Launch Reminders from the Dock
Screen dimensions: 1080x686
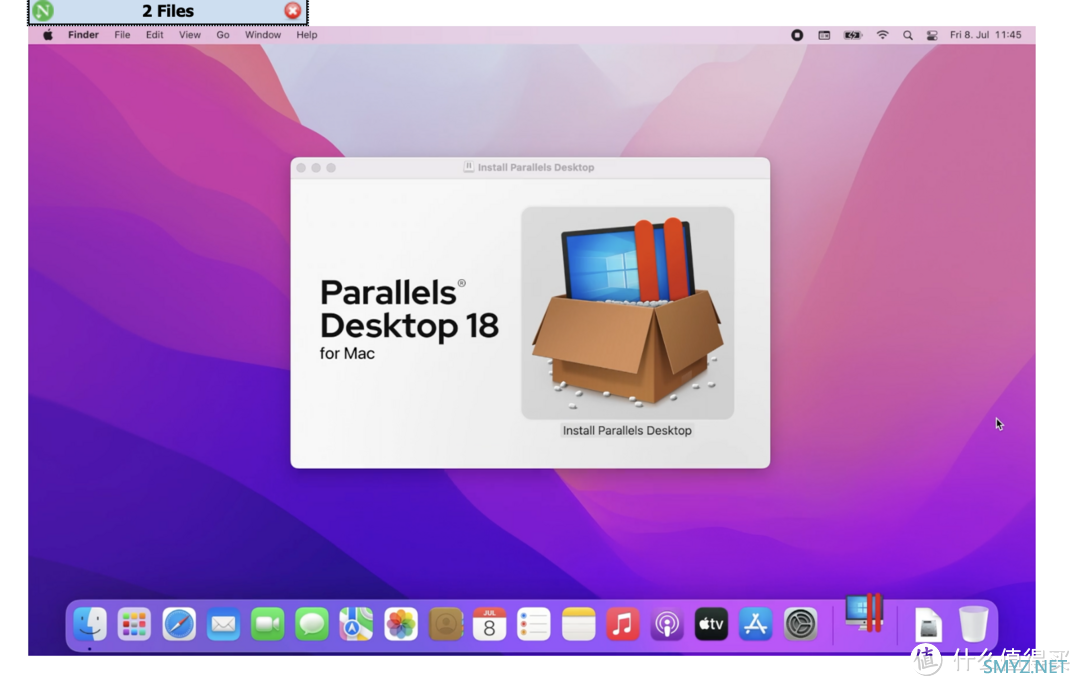tap(534, 625)
